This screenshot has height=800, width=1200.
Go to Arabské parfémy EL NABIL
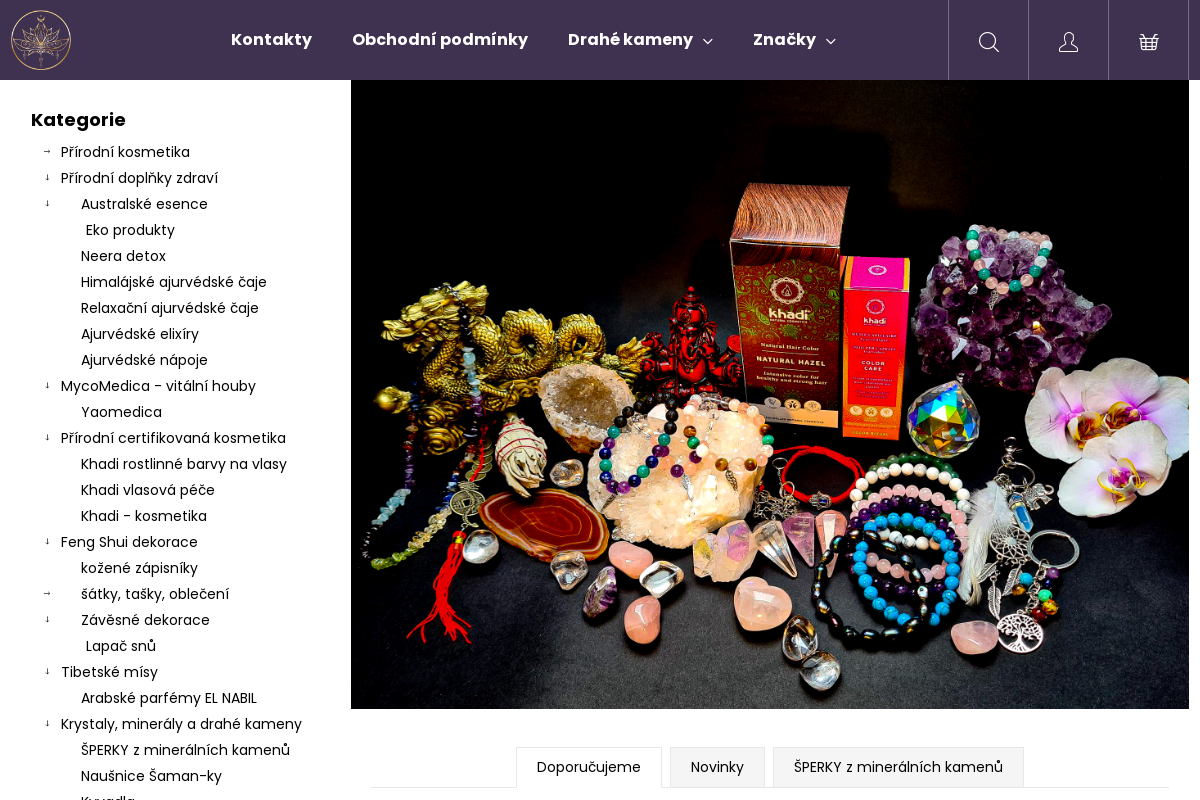tap(169, 698)
